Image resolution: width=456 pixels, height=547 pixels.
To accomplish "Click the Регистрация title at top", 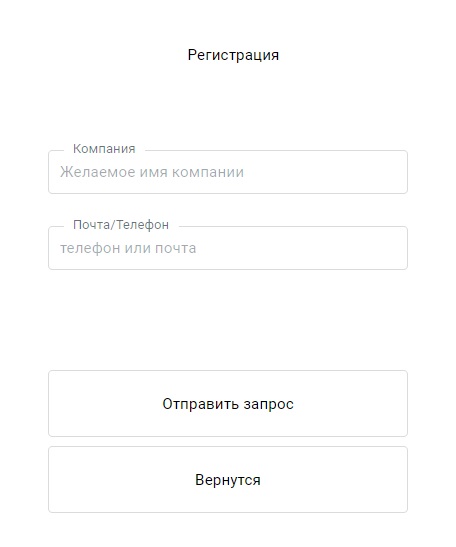I will (233, 55).
